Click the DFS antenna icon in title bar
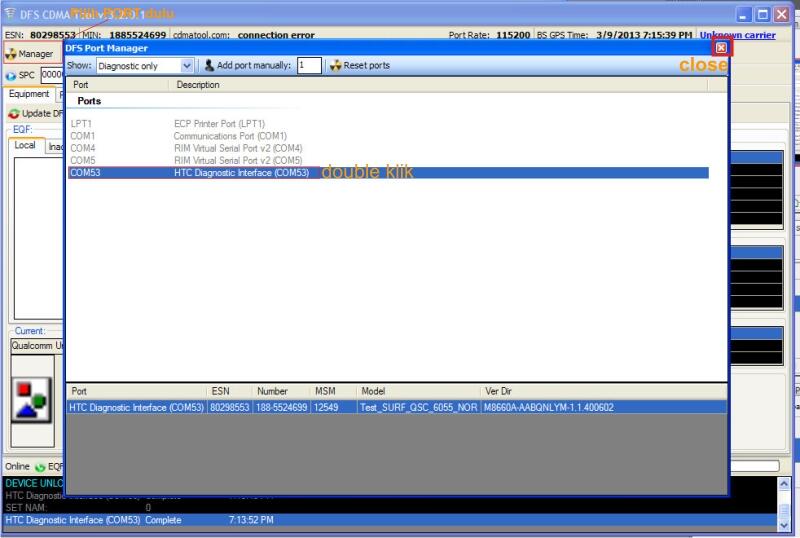Image resolution: width=800 pixels, height=538 pixels. (10, 13)
